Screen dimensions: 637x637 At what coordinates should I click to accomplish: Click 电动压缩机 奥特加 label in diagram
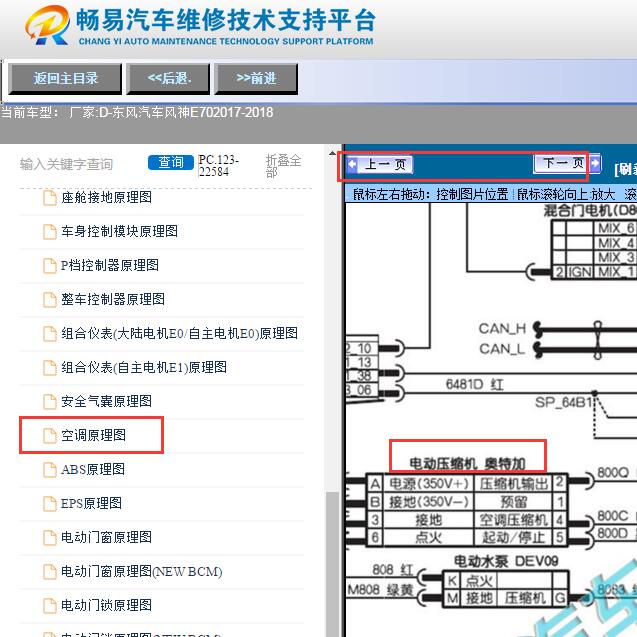(467, 463)
